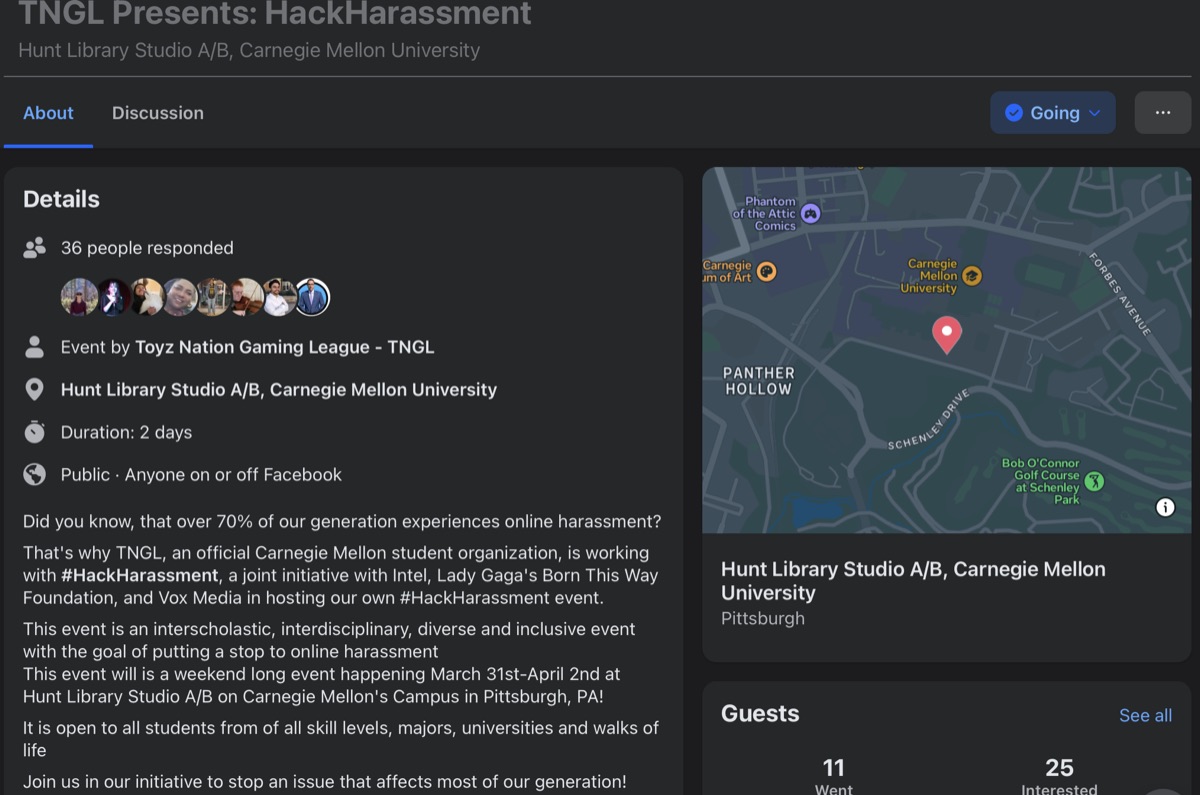
Task: Click the Bob O'Connor Golf Course map marker
Action: click(x=1095, y=482)
